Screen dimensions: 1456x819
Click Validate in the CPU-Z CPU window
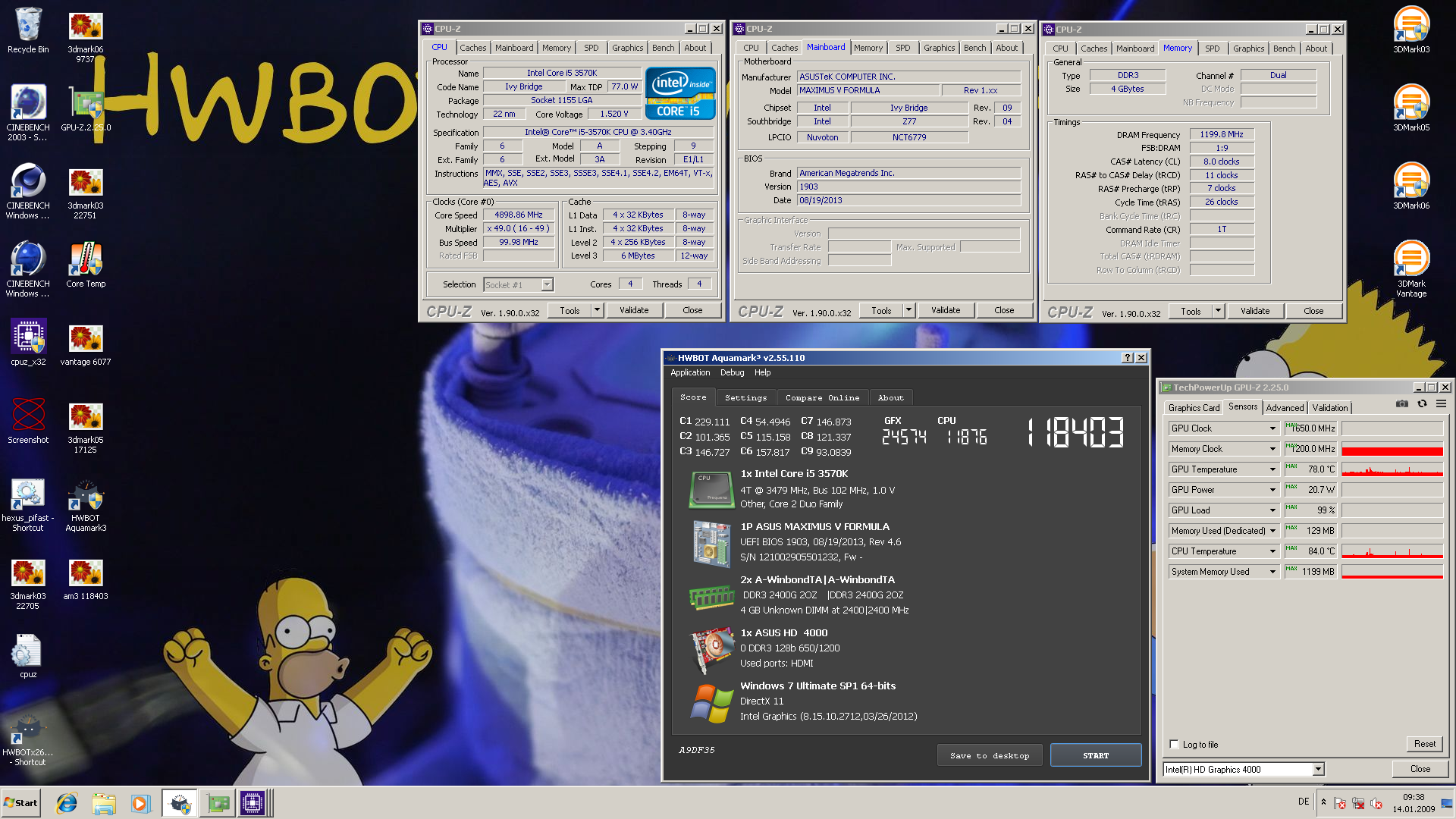634,310
